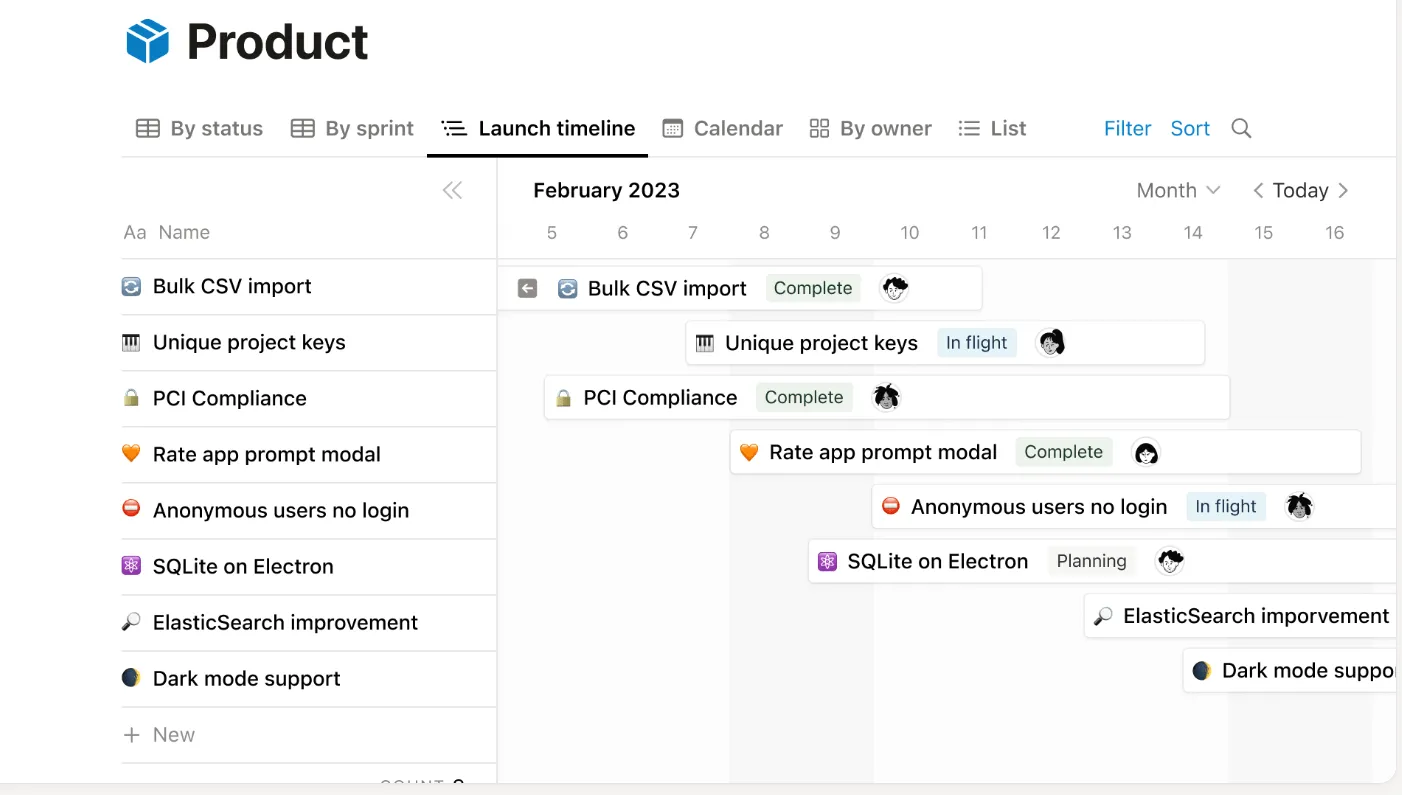The image size is (1402, 795).
Task: Switch to the By status tab
Action: [x=199, y=128]
